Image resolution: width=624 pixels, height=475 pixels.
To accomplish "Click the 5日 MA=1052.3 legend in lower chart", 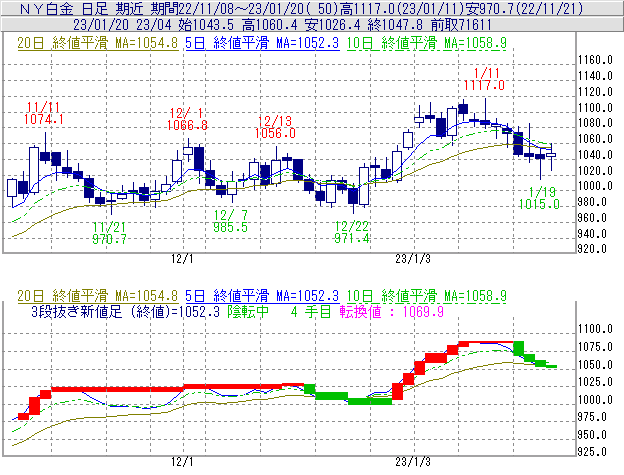I will [262, 296].
